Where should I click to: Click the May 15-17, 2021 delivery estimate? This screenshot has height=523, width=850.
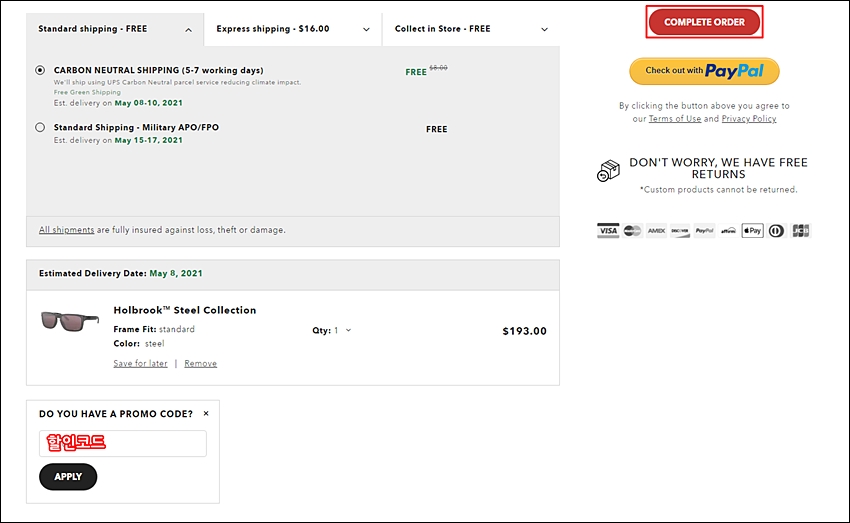[149, 140]
